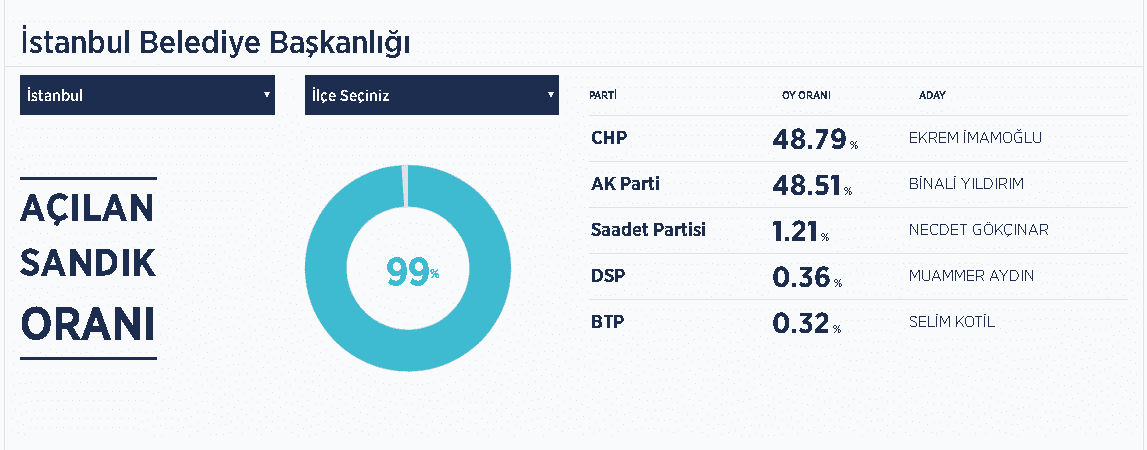
Task: Select the DSP party row
Action: point(858,277)
